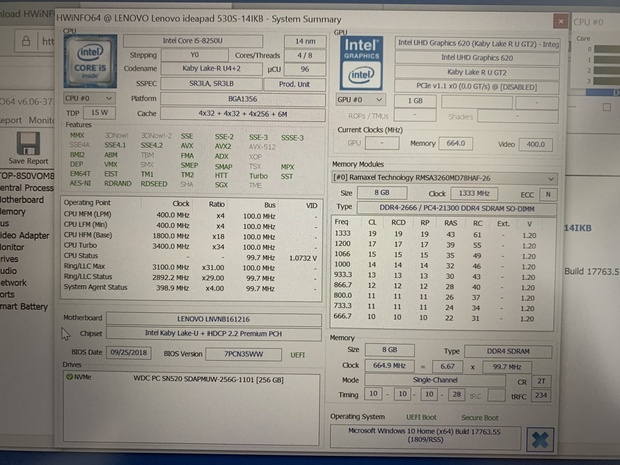This screenshot has width=620, height=465.
Task: Click the Ring/LLC Max row
Action: click(191, 267)
